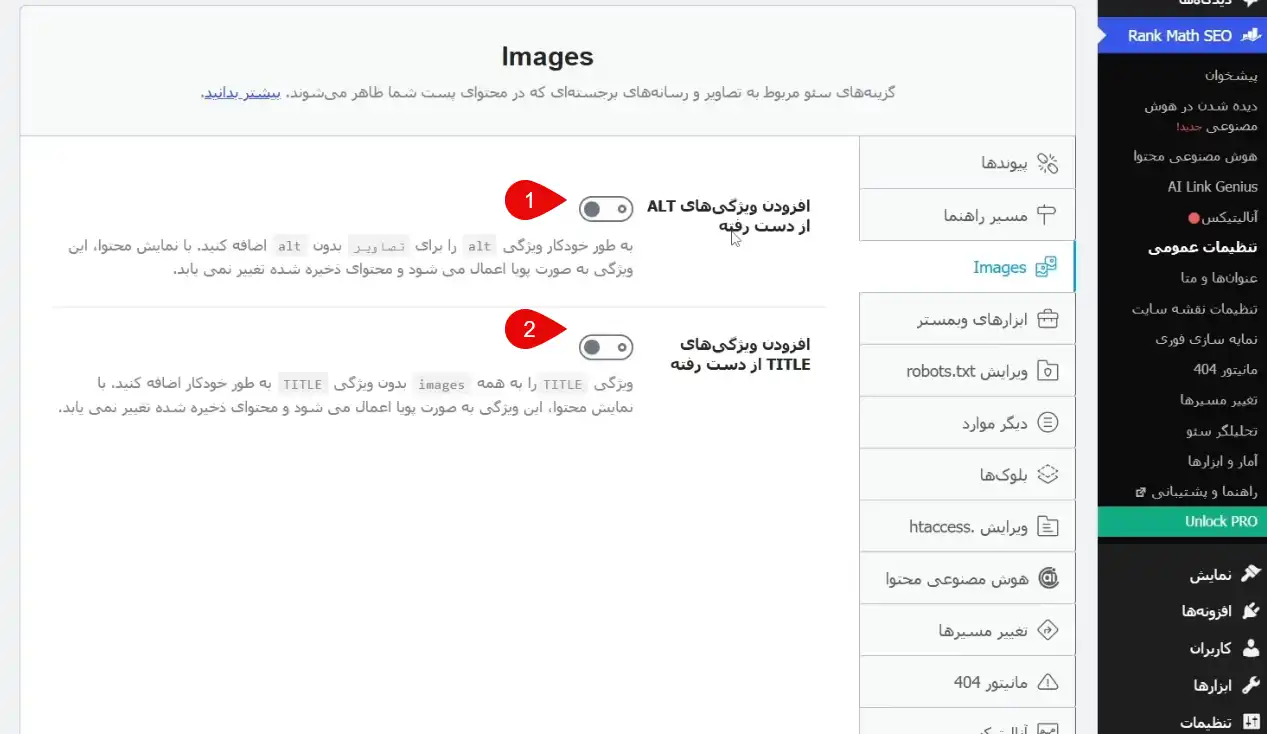Click the list icon beside دیگر موارد
Screen dimensions: 1267x734
pyautogui.click(x=1047, y=423)
